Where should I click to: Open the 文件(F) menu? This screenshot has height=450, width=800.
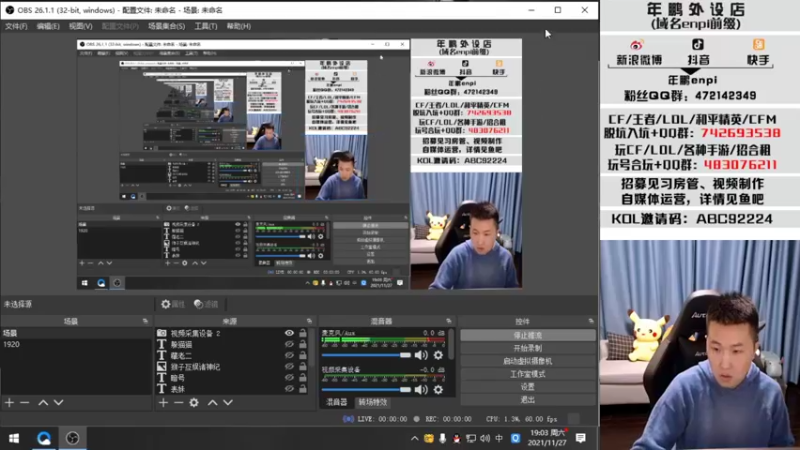[16, 26]
